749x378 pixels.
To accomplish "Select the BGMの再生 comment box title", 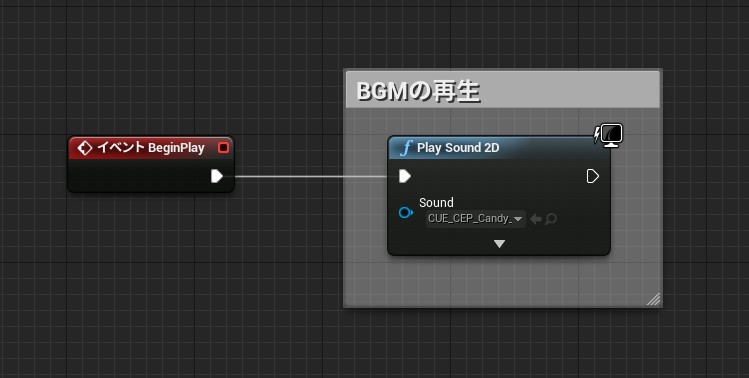I will click(418, 91).
